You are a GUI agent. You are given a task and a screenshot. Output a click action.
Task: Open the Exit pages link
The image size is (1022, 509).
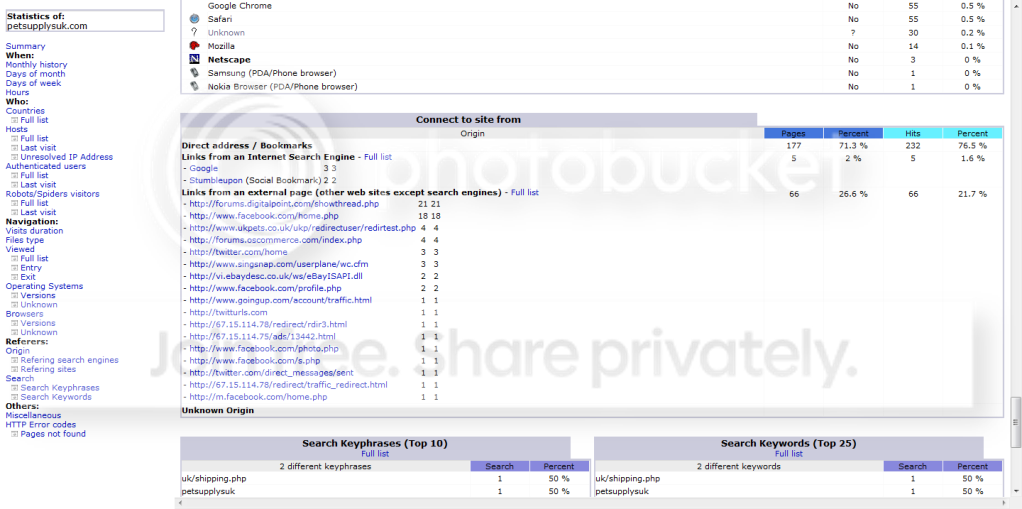[28, 277]
